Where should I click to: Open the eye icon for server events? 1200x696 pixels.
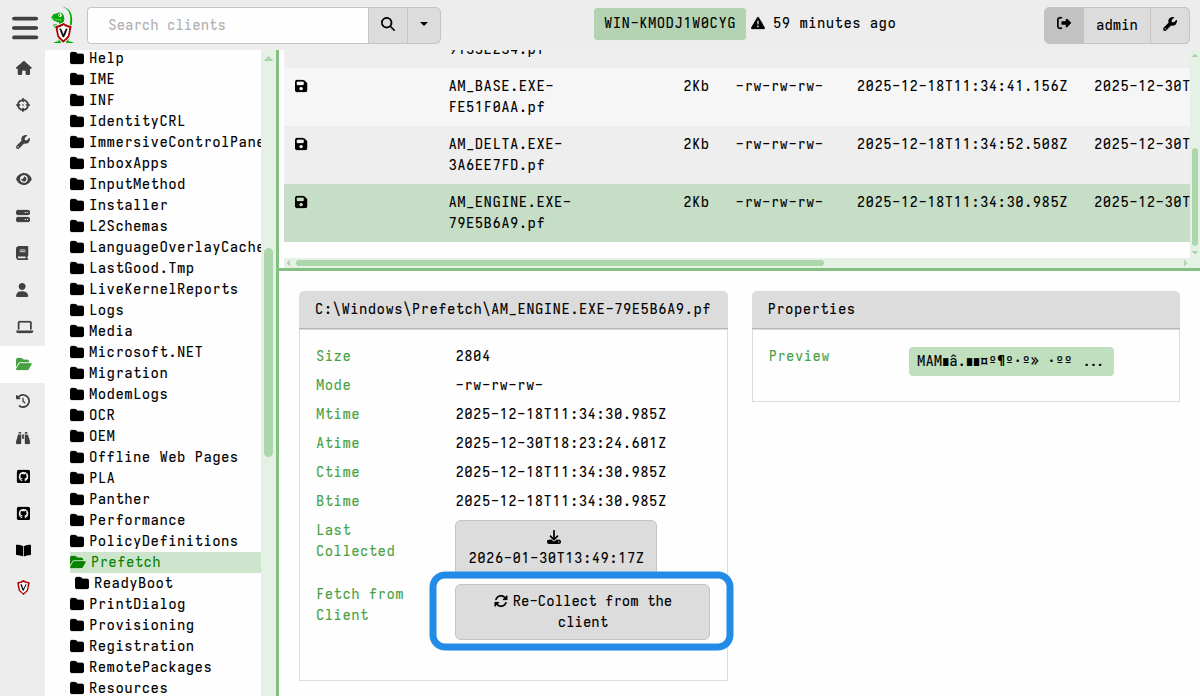pos(23,179)
